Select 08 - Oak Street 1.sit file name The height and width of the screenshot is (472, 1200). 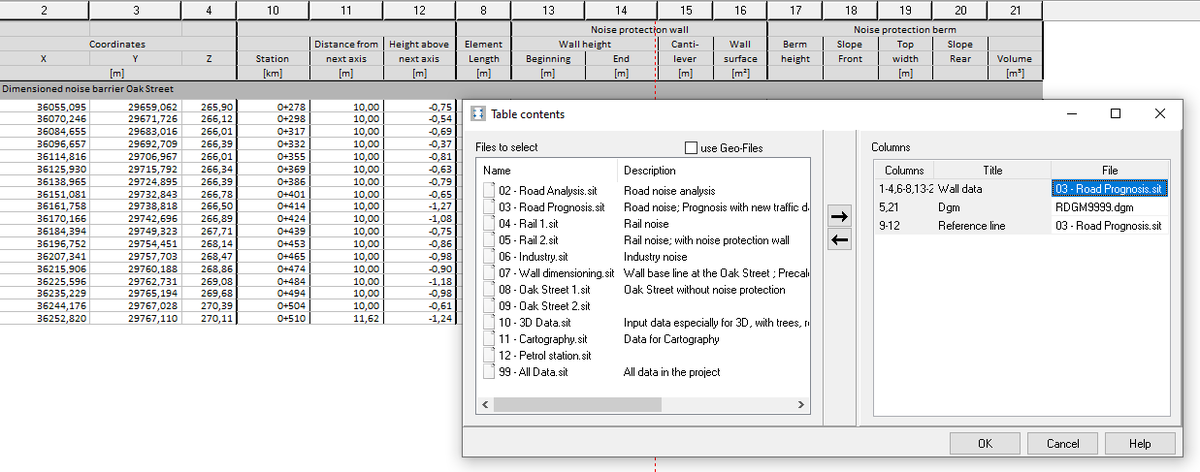pos(543,289)
